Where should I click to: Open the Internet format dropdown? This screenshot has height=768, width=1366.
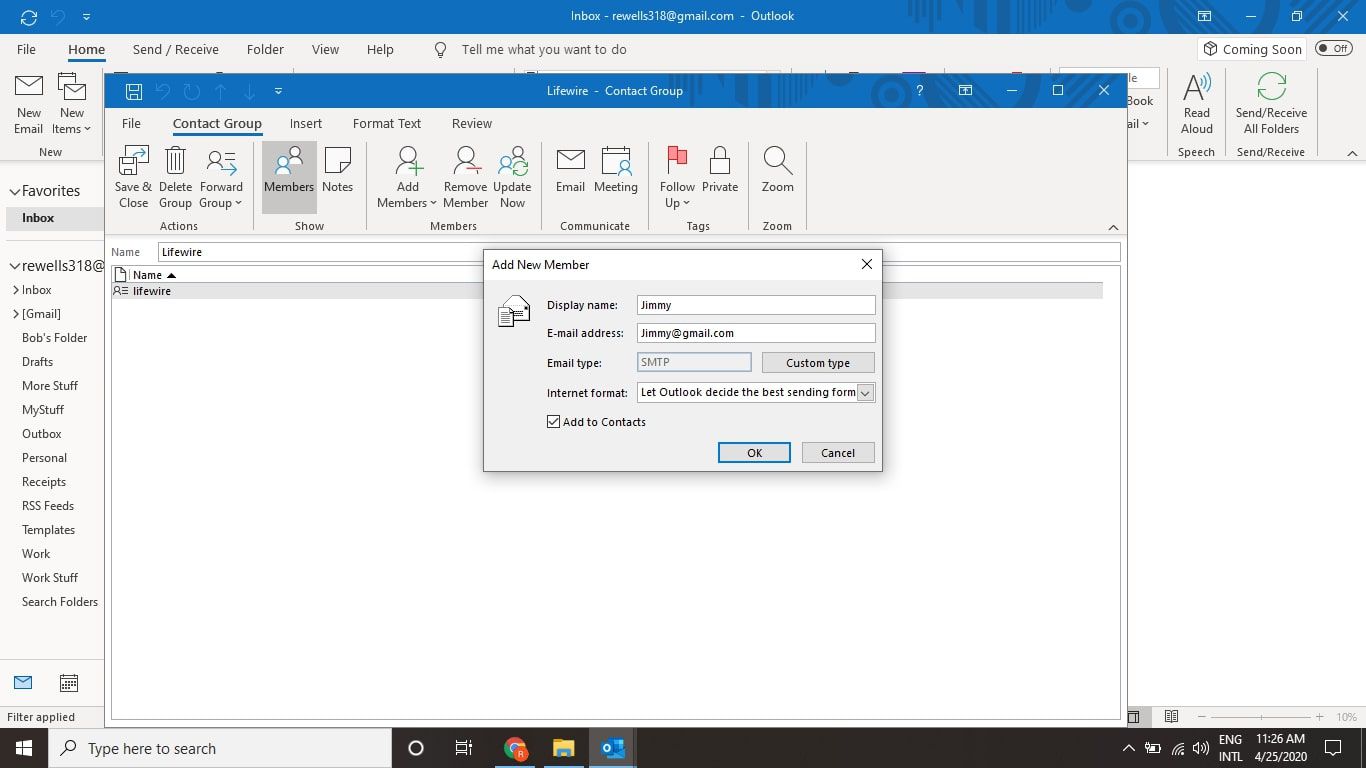pos(865,393)
